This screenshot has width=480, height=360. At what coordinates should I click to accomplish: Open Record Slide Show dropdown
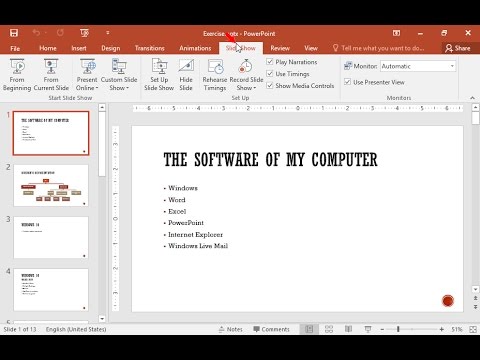click(246, 75)
